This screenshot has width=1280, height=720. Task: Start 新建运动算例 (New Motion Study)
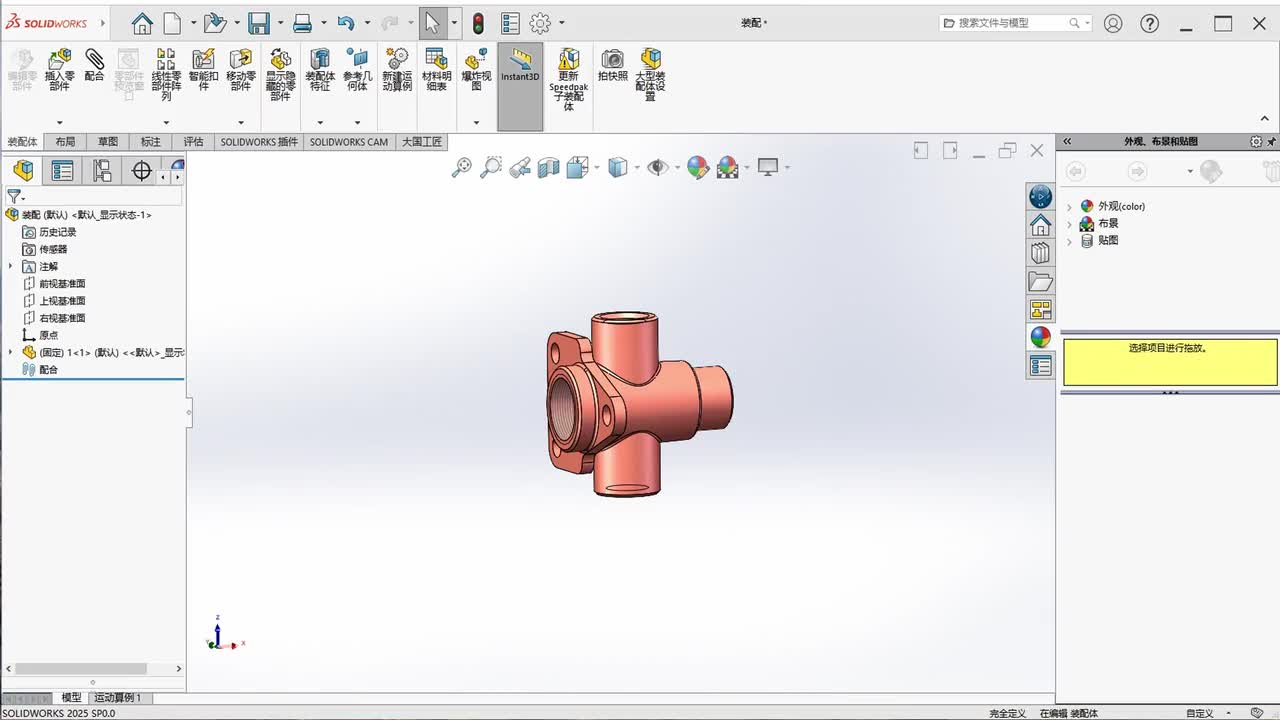[x=397, y=70]
